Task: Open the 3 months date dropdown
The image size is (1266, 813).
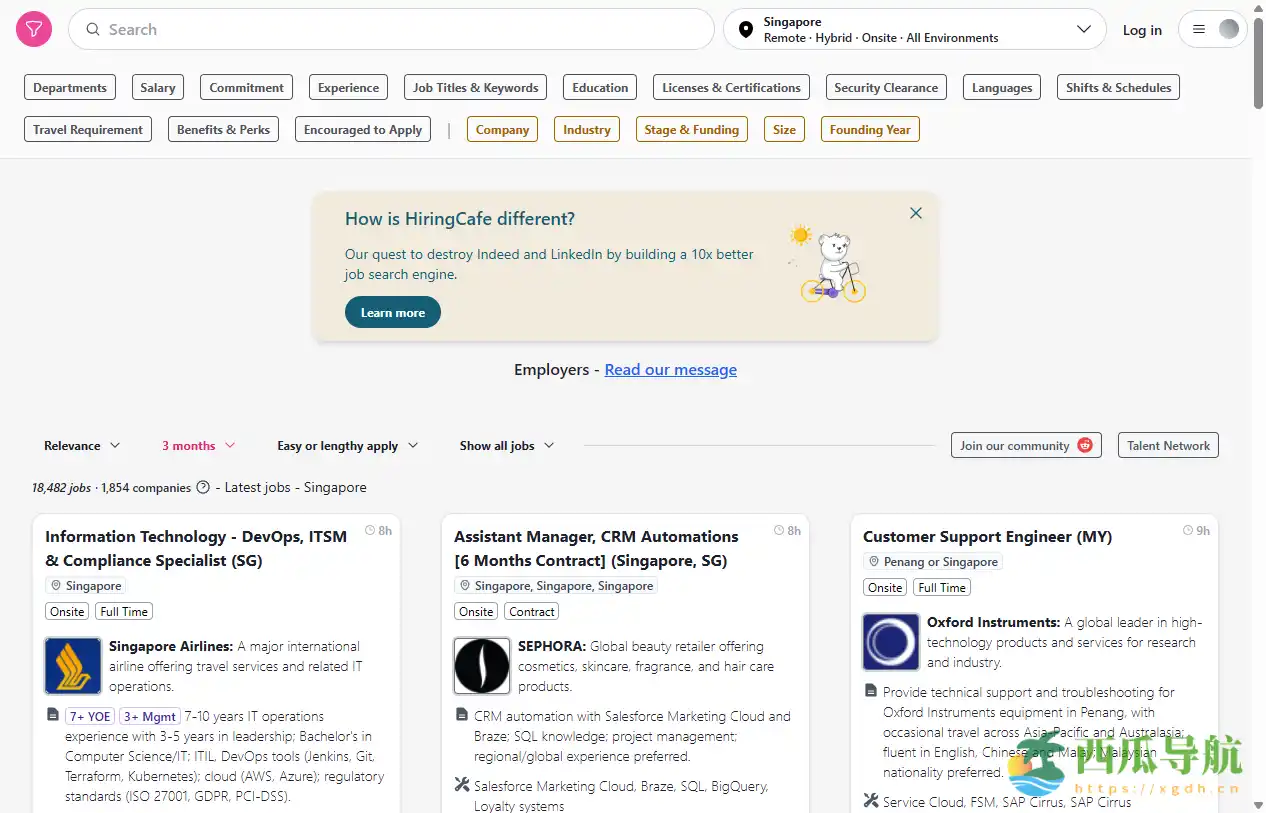Action: [198, 446]
